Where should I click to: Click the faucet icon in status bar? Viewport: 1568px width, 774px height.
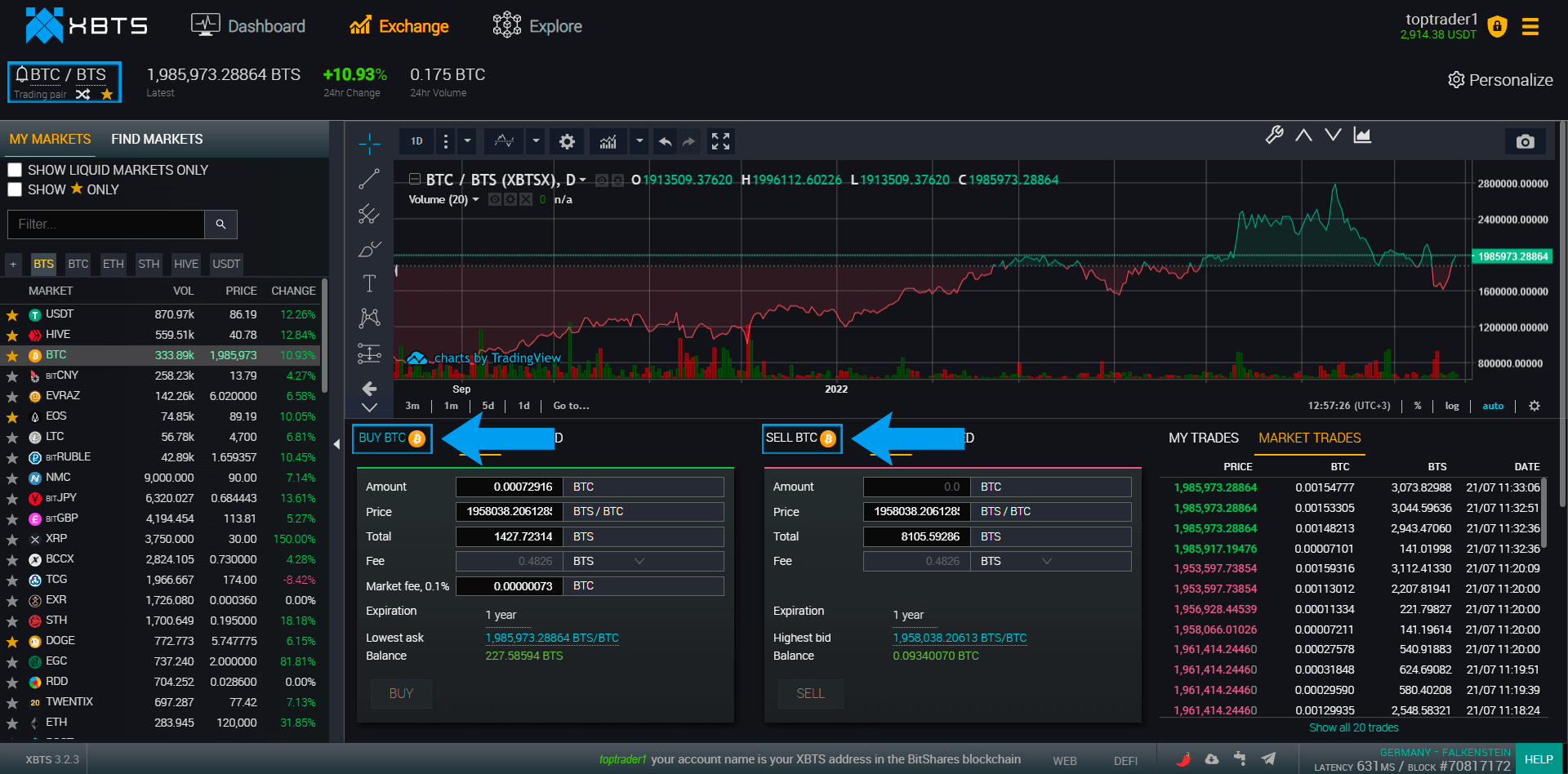click(1240, 758)
